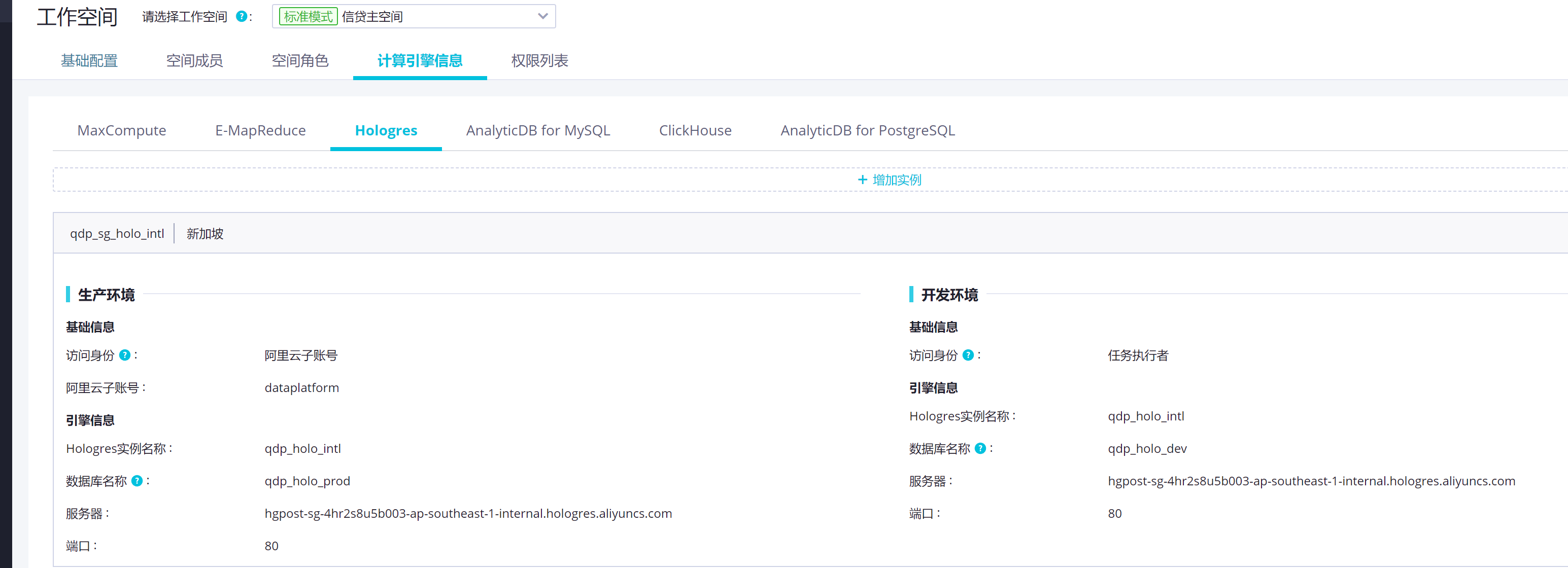
Task: Switch to MaxCompute engine tab
Action: (x=122, y=131)
